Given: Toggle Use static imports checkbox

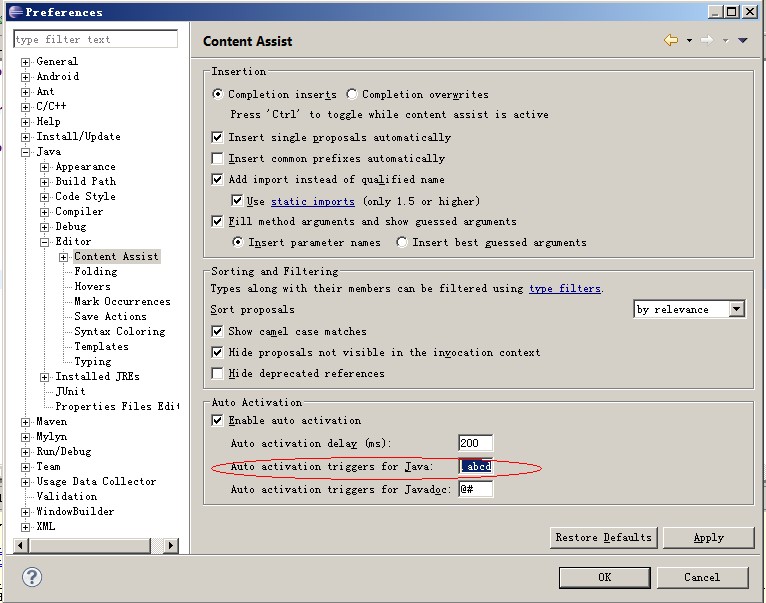Looking at the screenshot, I should point(237,200).
